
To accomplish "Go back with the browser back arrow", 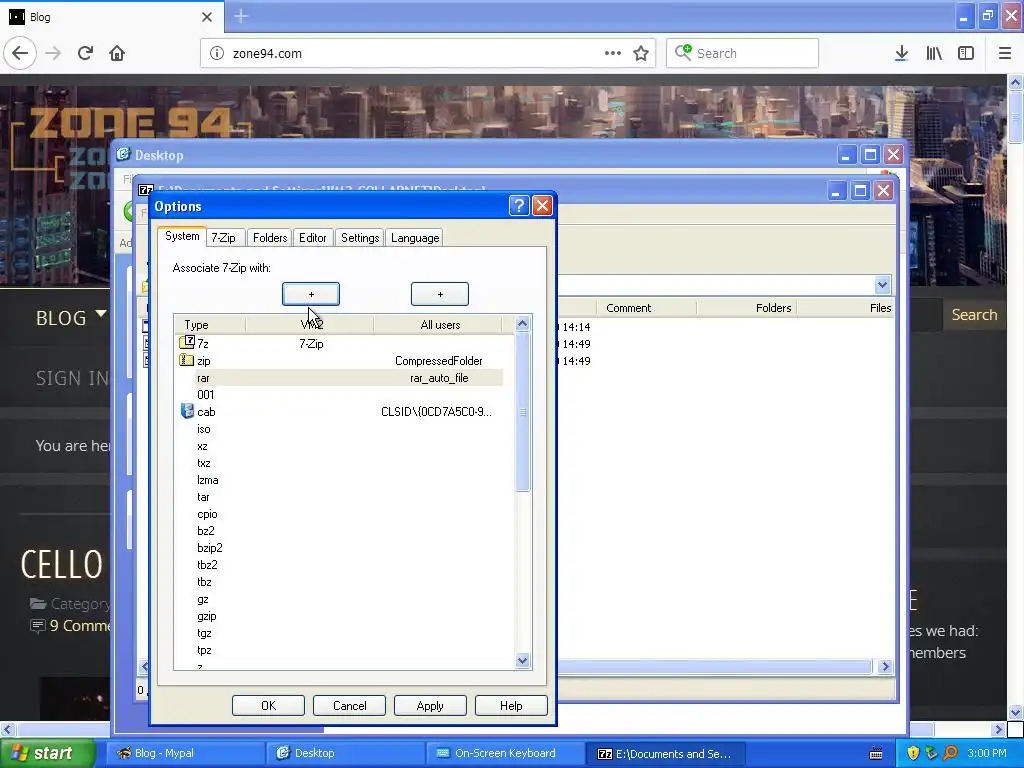I will click(x=20, y=53).
